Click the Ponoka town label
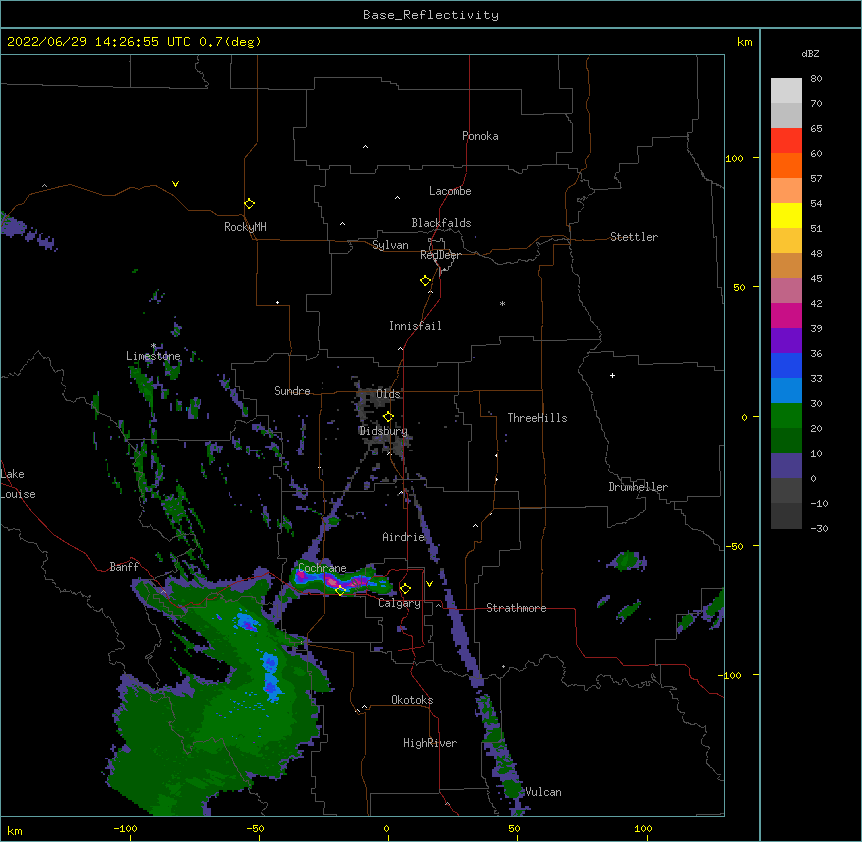Screen dimensions: 862x842 point(480,136)
